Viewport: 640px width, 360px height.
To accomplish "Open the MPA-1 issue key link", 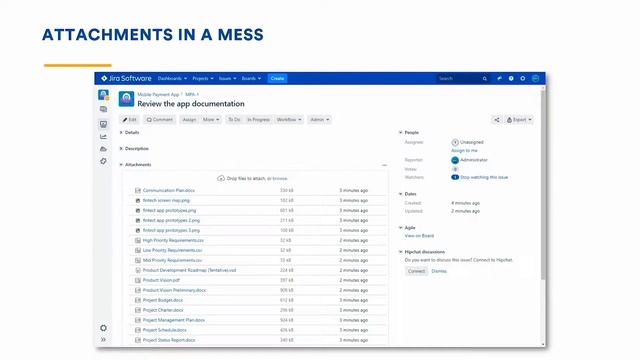I will (192, 94).
